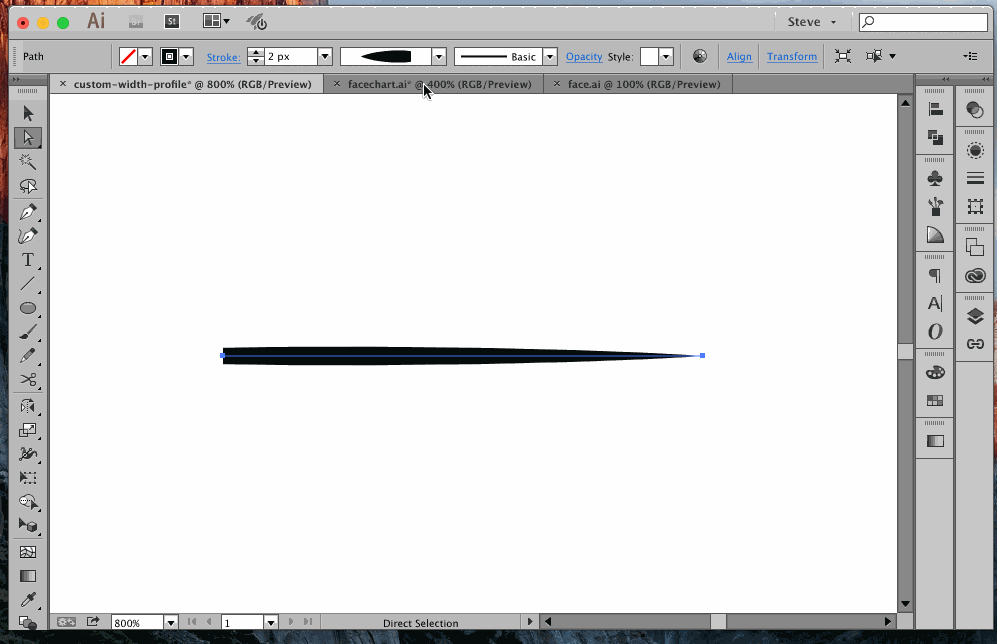The width and height of the screenshot is (997, 644).
Task: Open the Symbols panel icon
Action: pyautogui.click(x=935, y=179)
